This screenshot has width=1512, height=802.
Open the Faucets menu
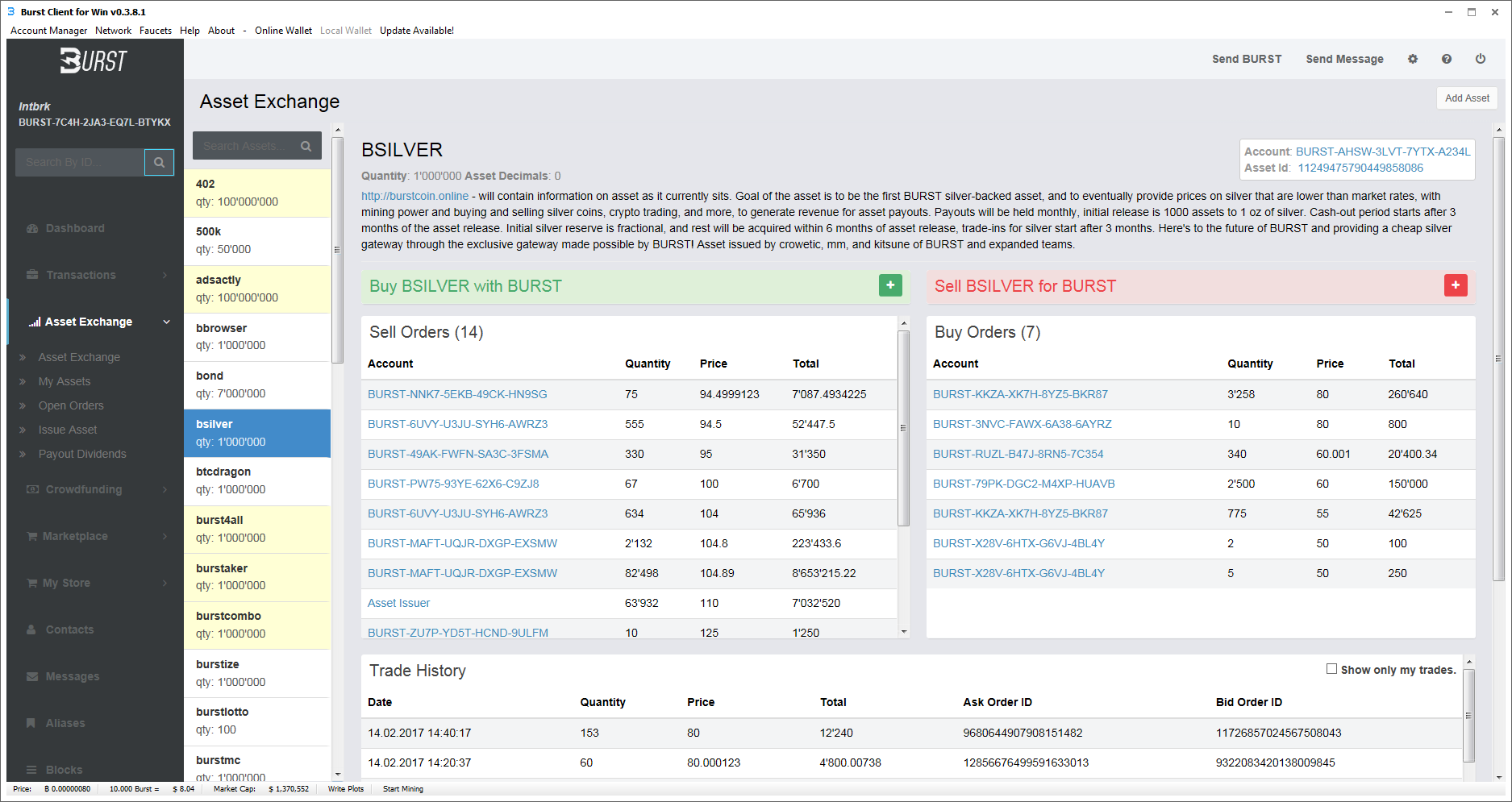tap(155, 31)
